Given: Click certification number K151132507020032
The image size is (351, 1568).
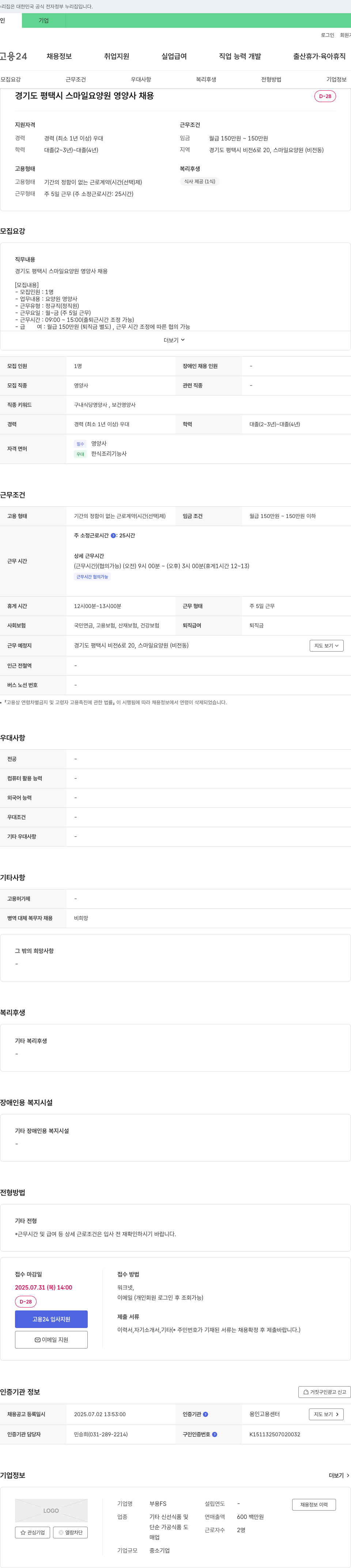Looking at the screenshot, I should pos(275,1435).
